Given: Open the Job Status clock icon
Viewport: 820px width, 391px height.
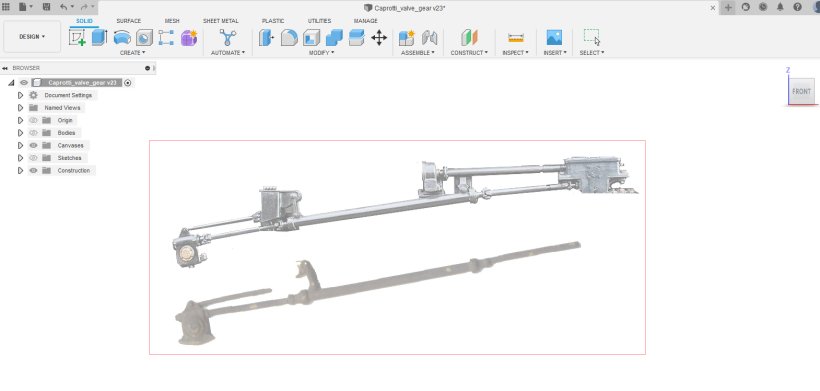Looking at the screenshot, I should click(763, 7).
